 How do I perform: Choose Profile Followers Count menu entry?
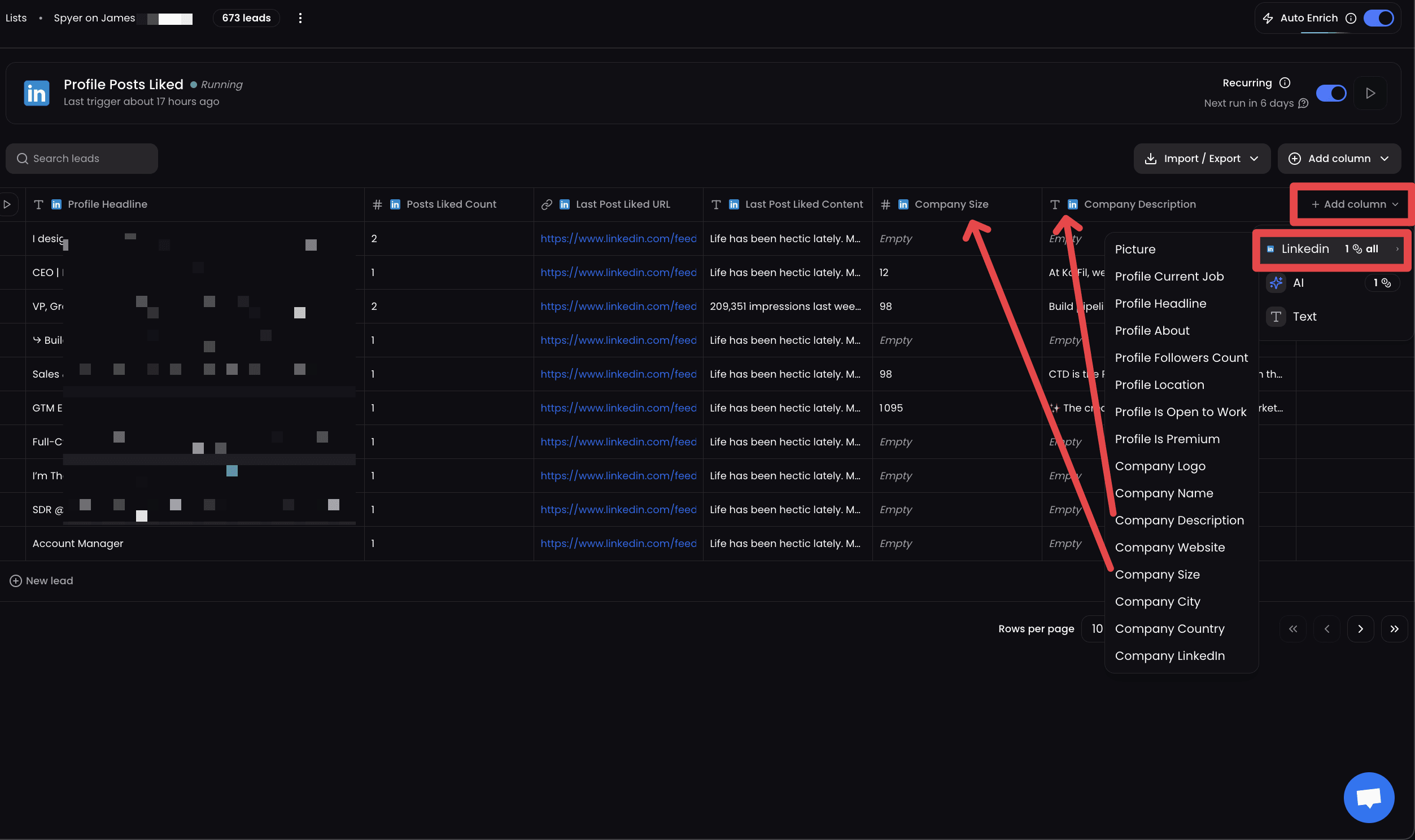point(1181,358)
